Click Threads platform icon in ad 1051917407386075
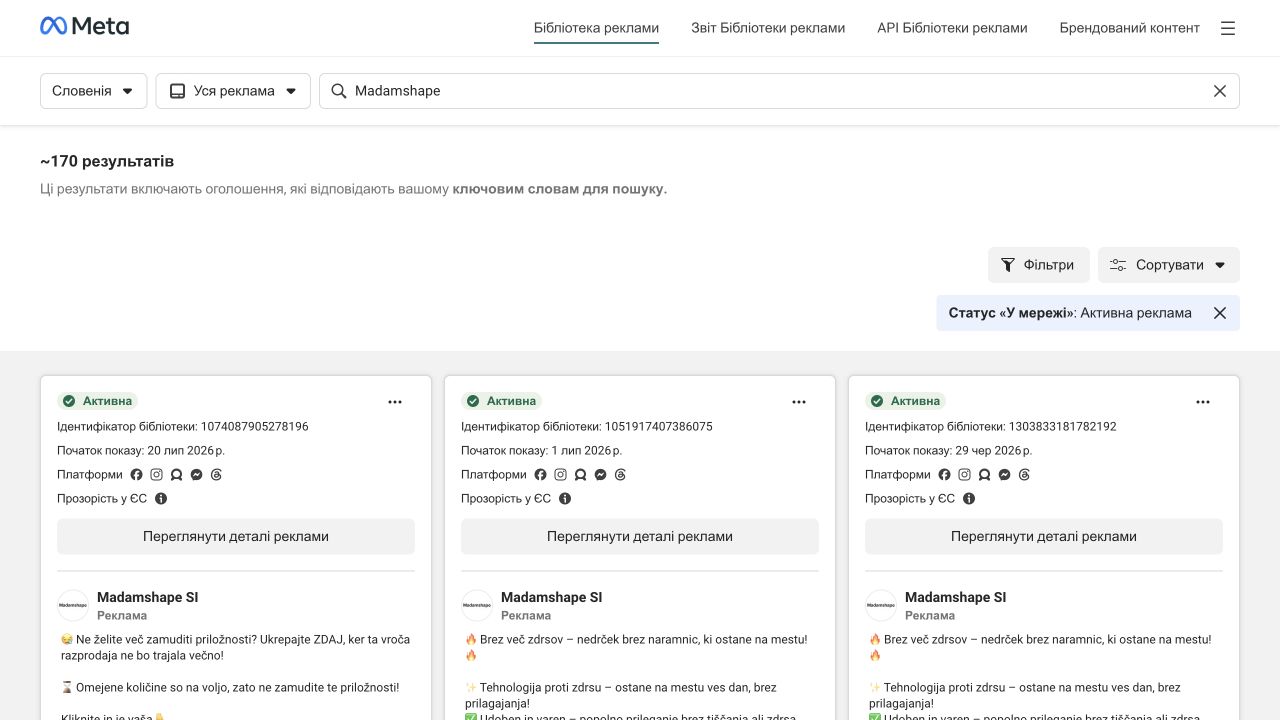Screen dimensions: 1280x720 [x=620, y=475]
